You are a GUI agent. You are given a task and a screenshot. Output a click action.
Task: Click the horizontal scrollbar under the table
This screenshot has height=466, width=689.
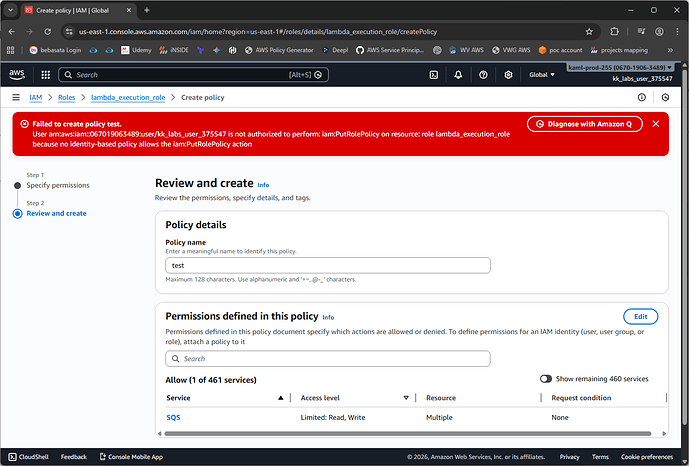408,433
